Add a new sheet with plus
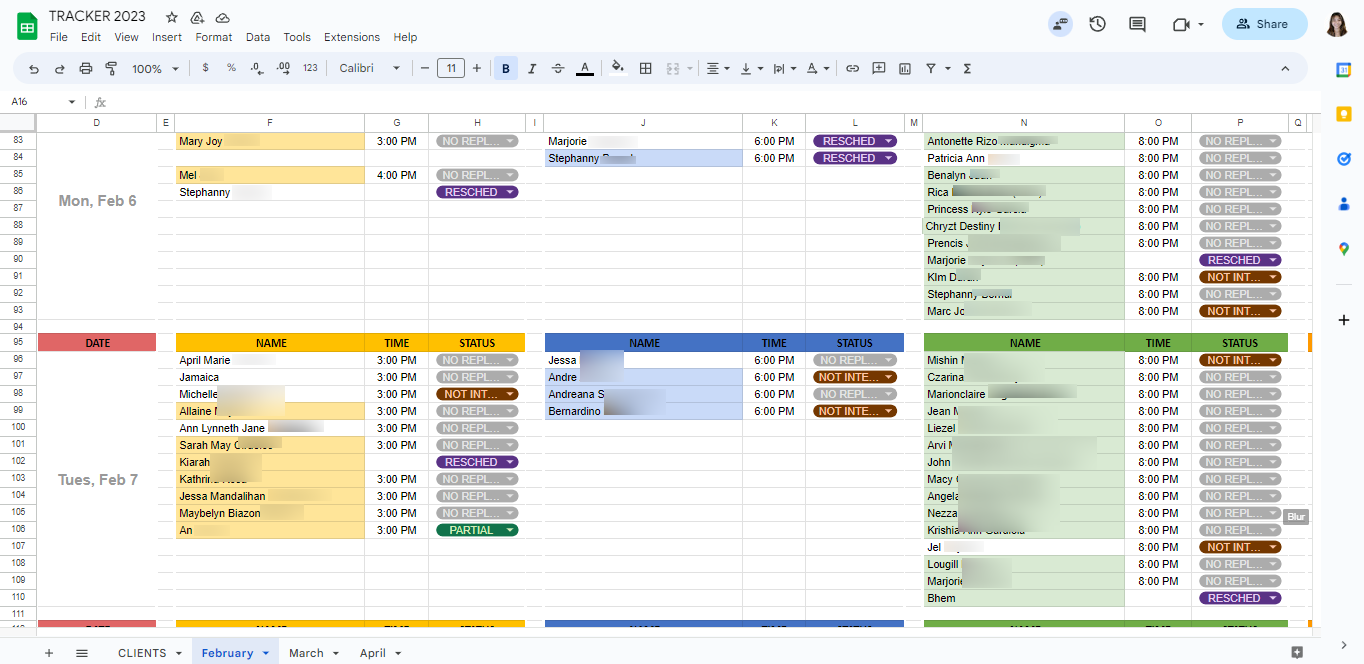1364x664 pixels. point(48,653)
